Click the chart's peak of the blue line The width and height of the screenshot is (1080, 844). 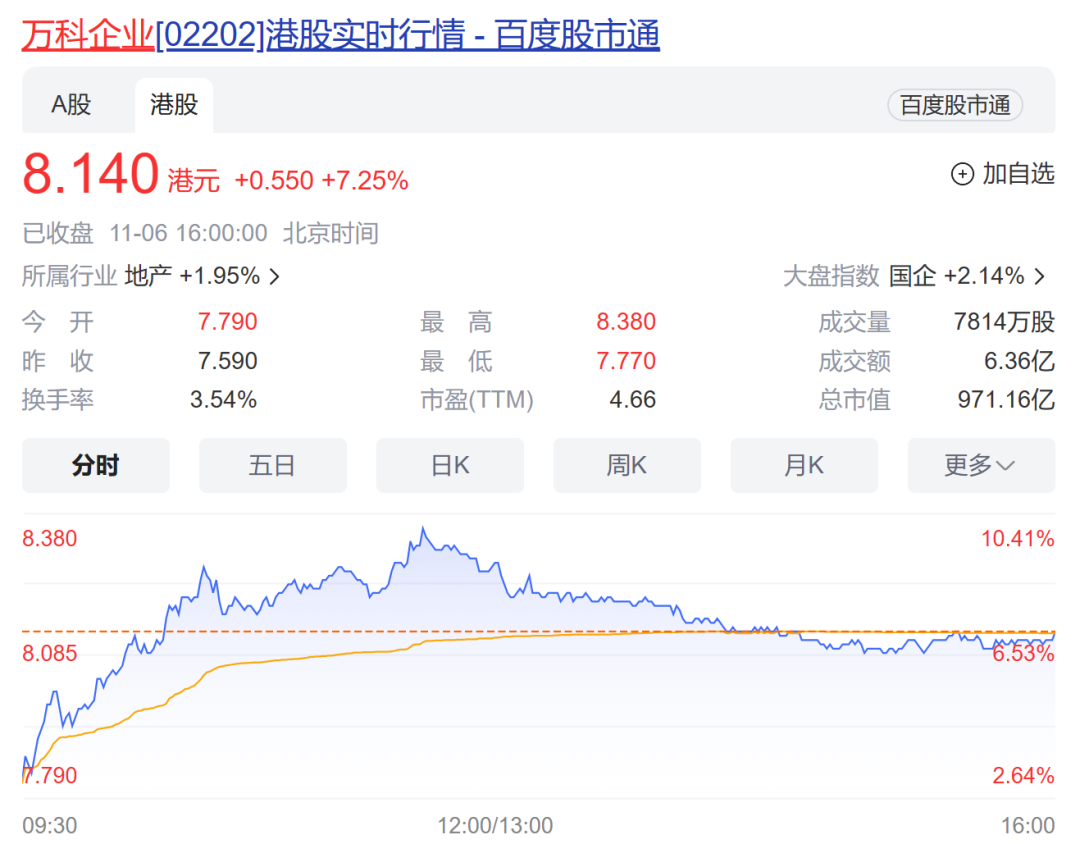[423, 529]
